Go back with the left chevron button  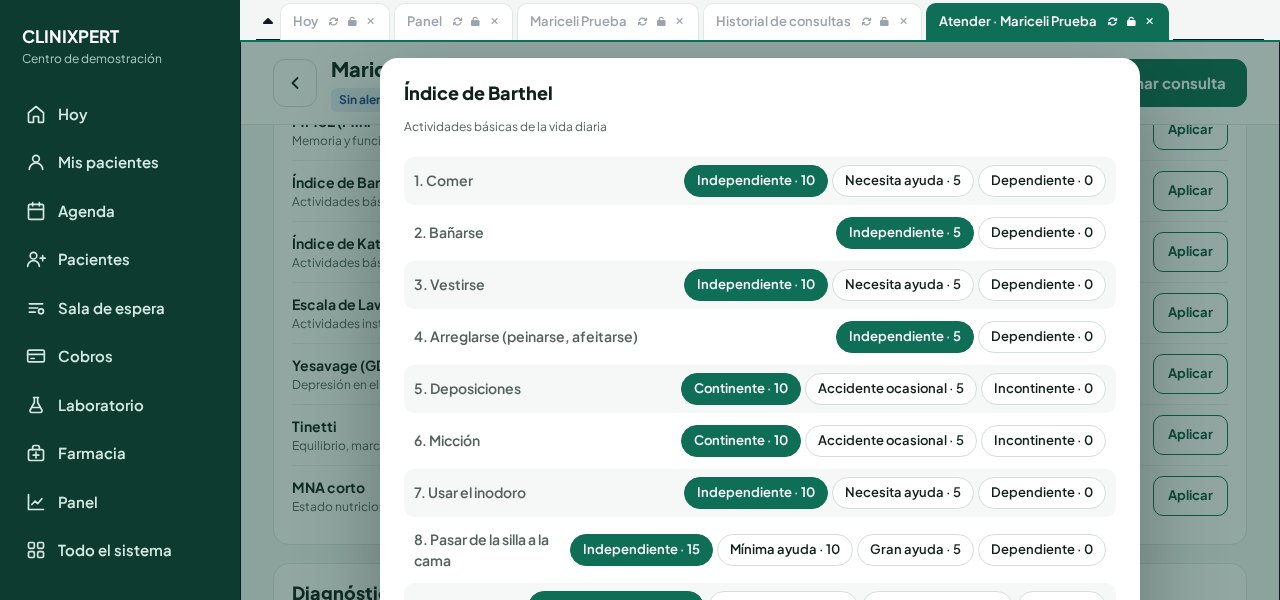[x=295, y=83]
